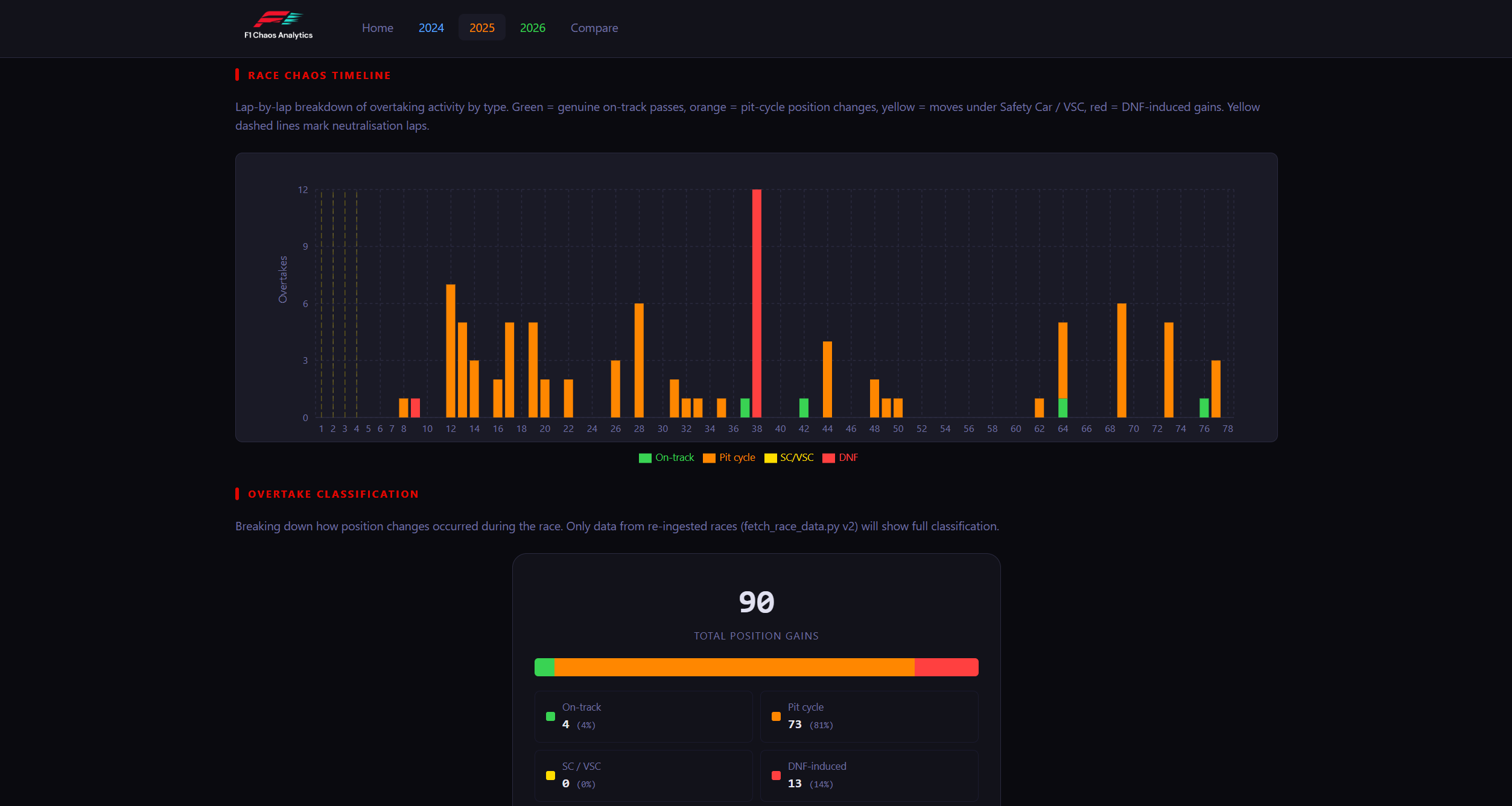Go to the Home page
Screen dimensions: 1512x806
377,27
